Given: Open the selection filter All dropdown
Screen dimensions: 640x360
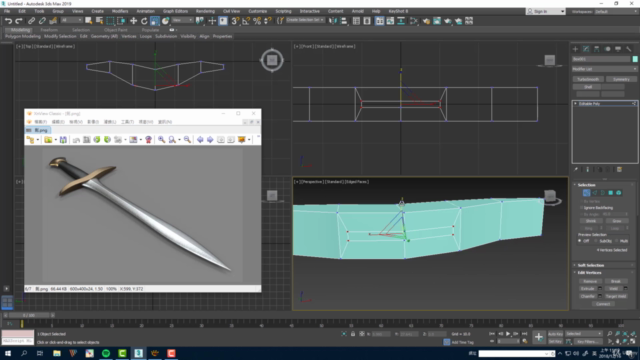Looking at the screenshot, I should [x=71, y=20].
